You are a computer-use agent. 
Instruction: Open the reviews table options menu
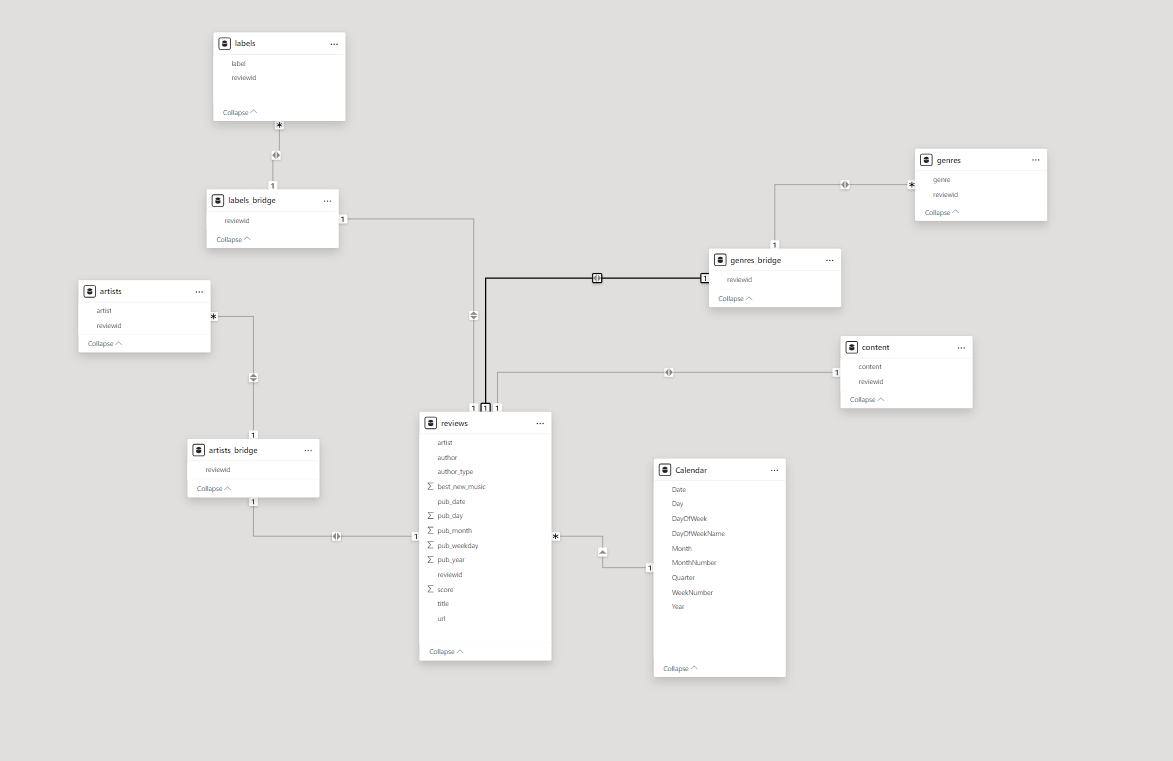540,424
